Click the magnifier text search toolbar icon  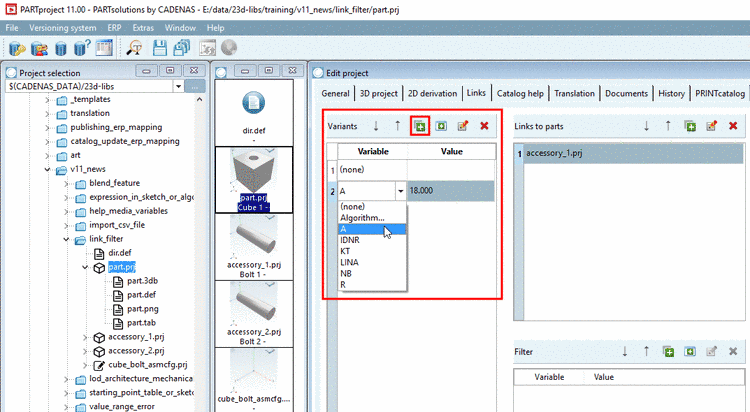(135, 48)
